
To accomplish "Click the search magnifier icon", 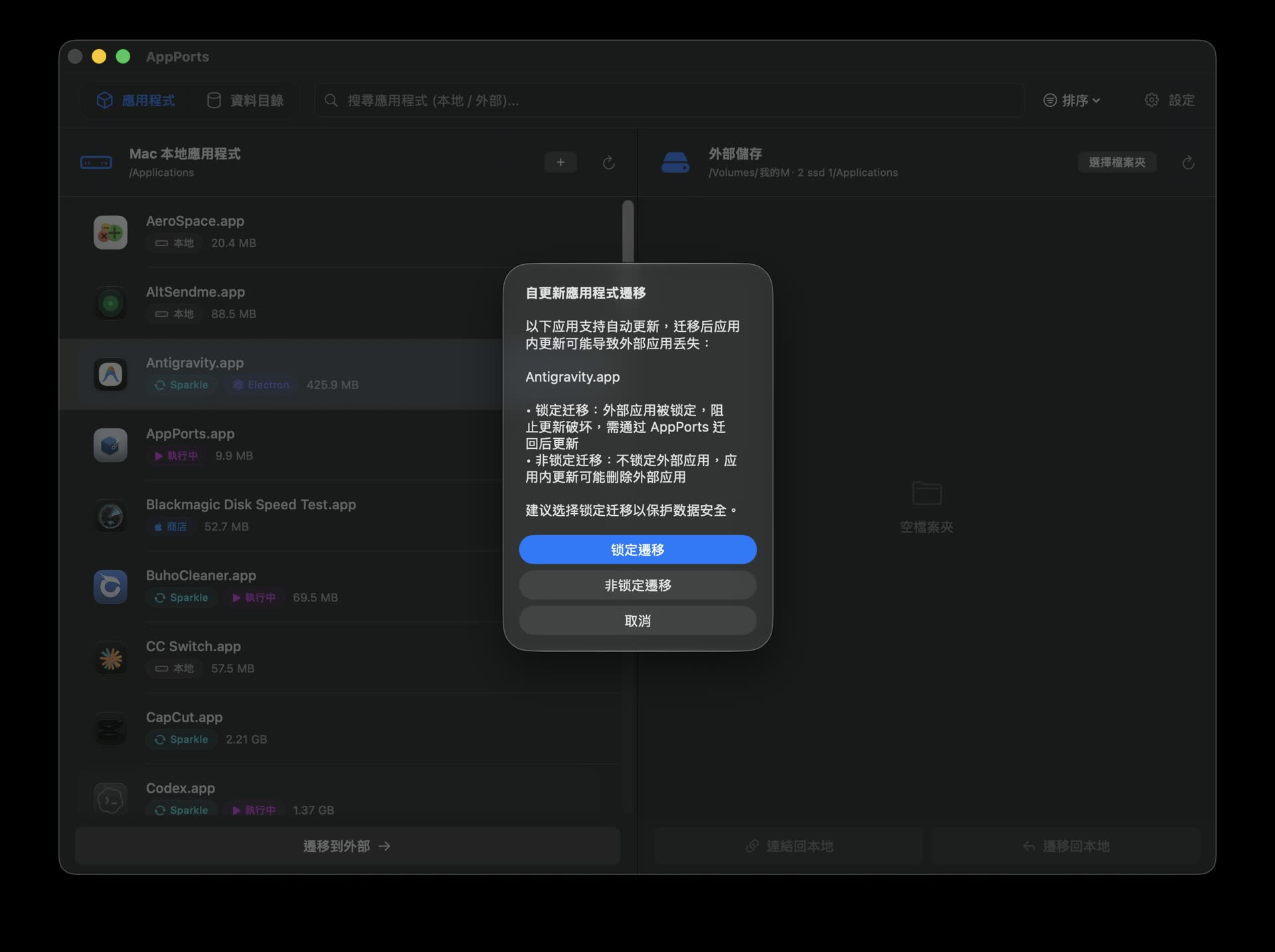I will [331, 100].
